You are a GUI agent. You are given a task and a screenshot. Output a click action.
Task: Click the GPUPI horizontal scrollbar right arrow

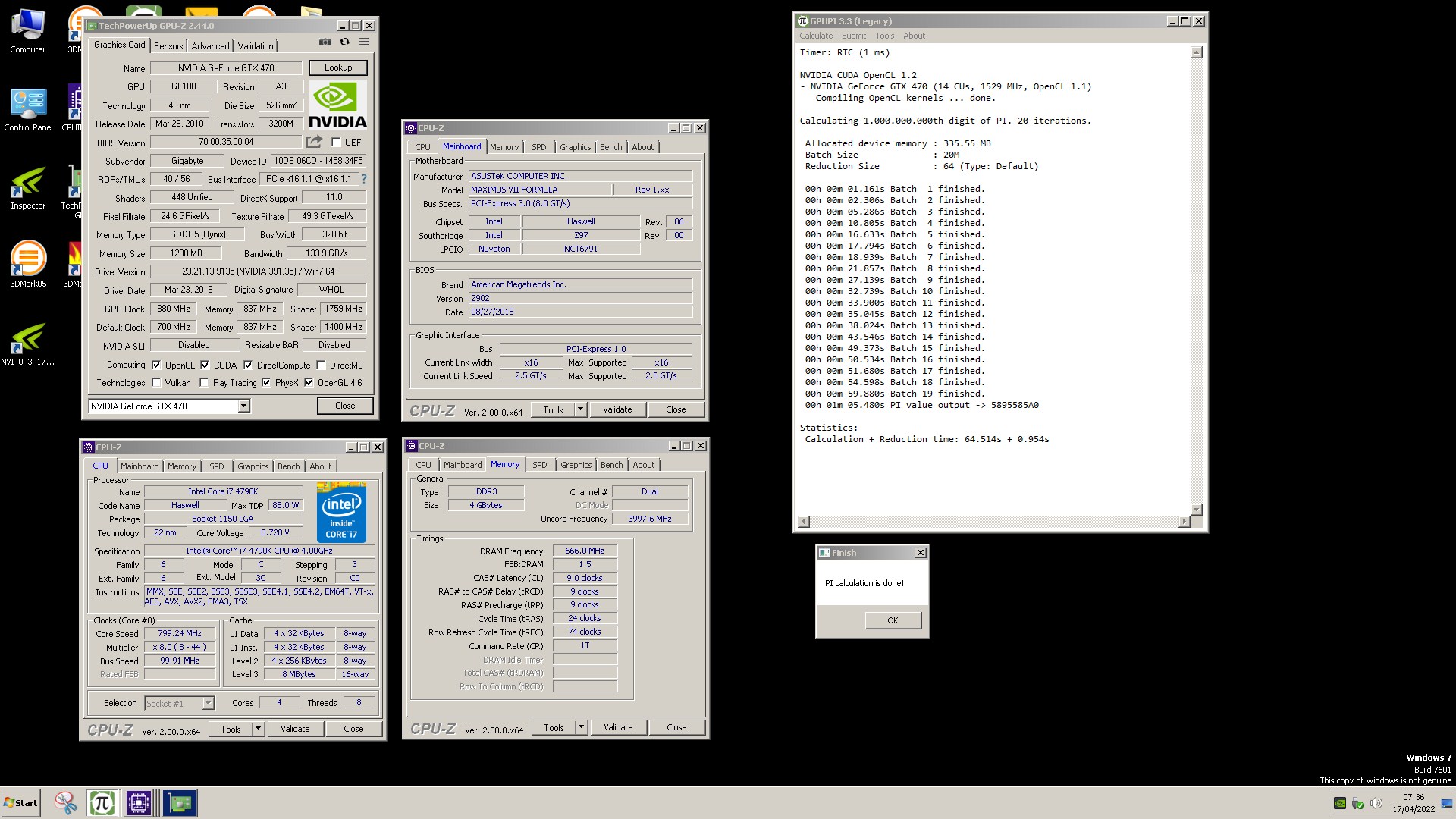coord(1184,522)
